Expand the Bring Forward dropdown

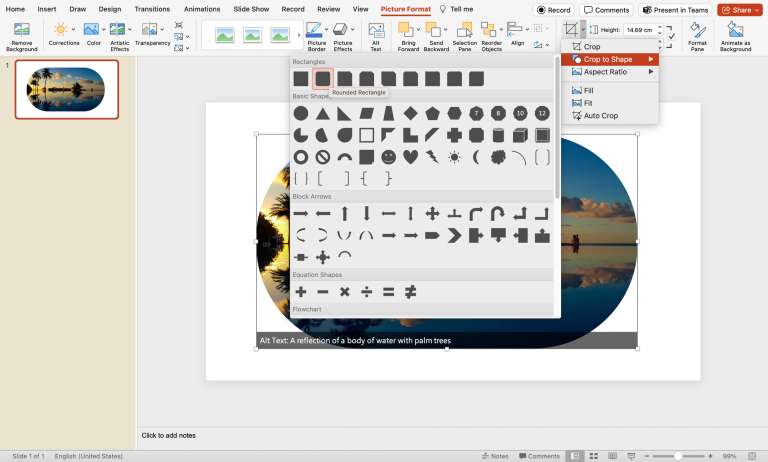coord(418,29)
